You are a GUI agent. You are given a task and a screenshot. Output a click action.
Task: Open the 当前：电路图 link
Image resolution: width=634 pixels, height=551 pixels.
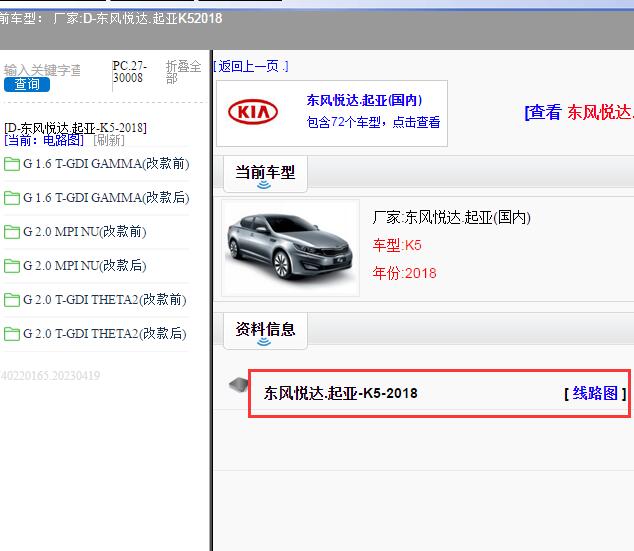click(x=44, y=140)
